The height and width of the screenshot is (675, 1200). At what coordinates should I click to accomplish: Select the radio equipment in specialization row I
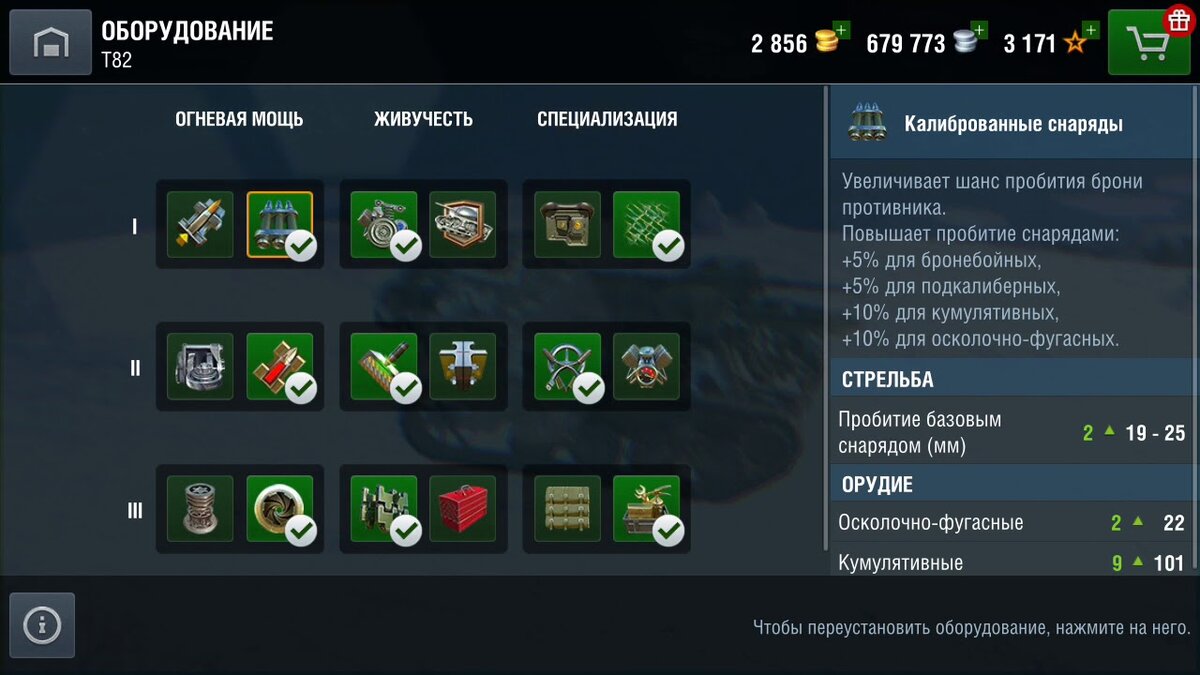[x=567, y=225]
